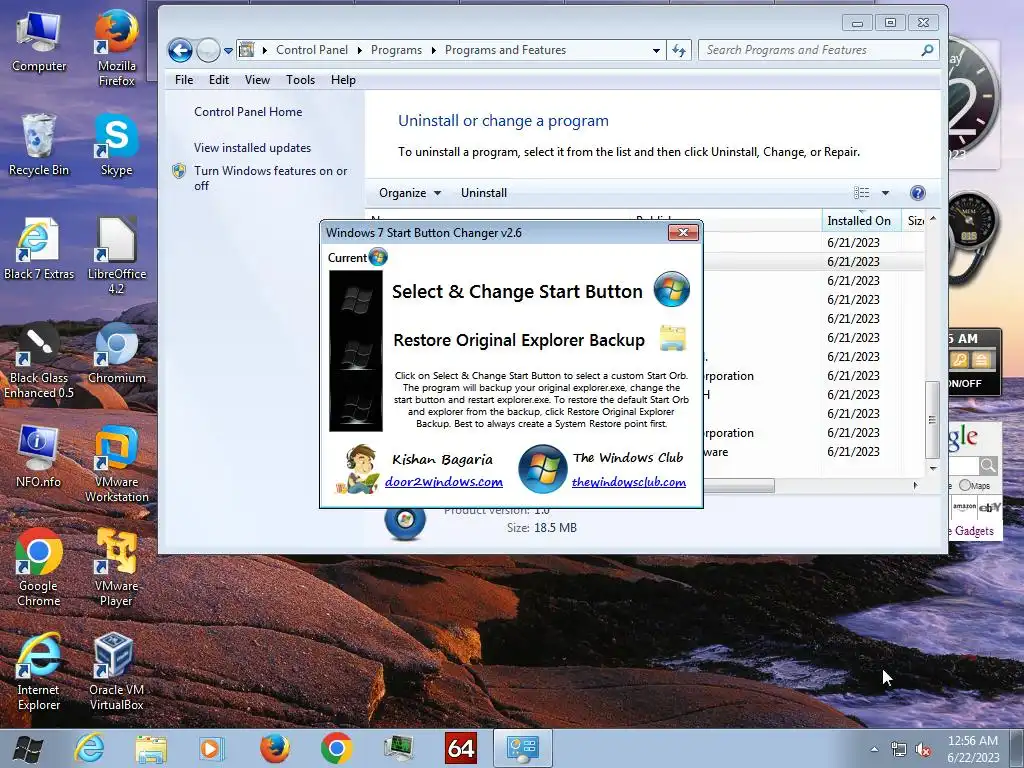
Task: Open the thewindowsclub.com link
Action: [x=628, y=482]
